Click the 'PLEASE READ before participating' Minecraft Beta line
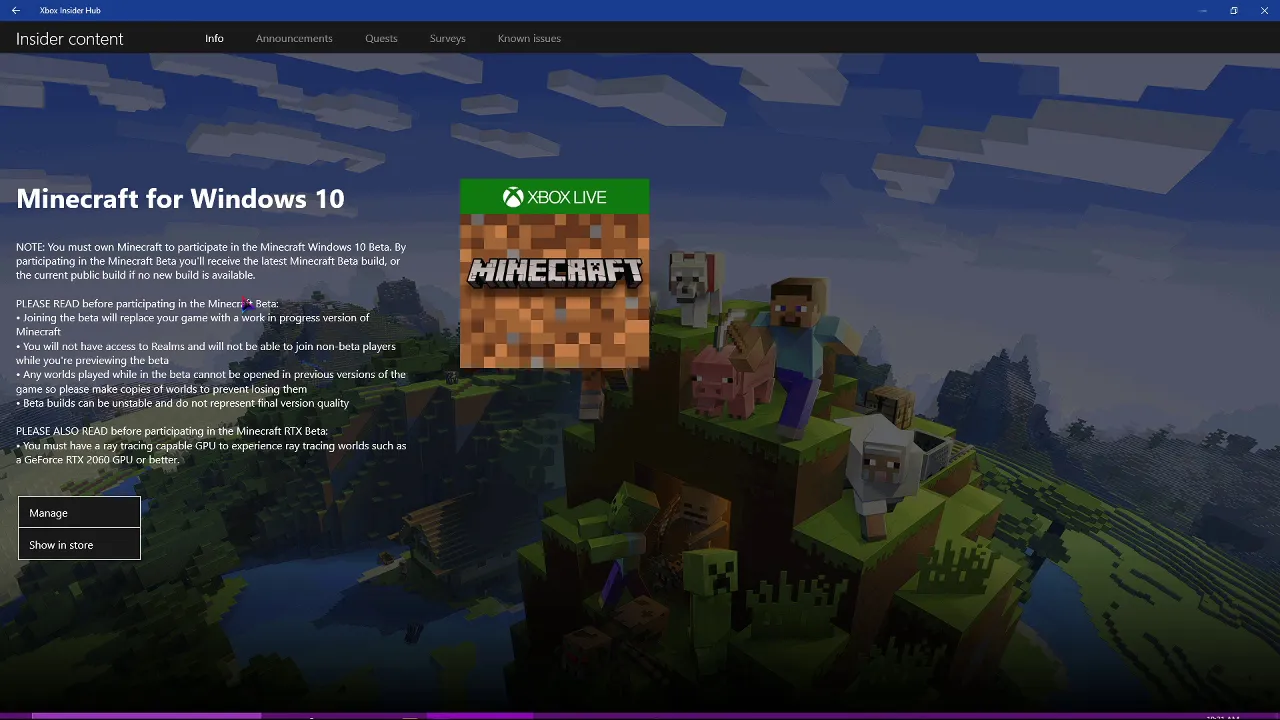Screen dimensions: 1280x720 coord(147,303)
